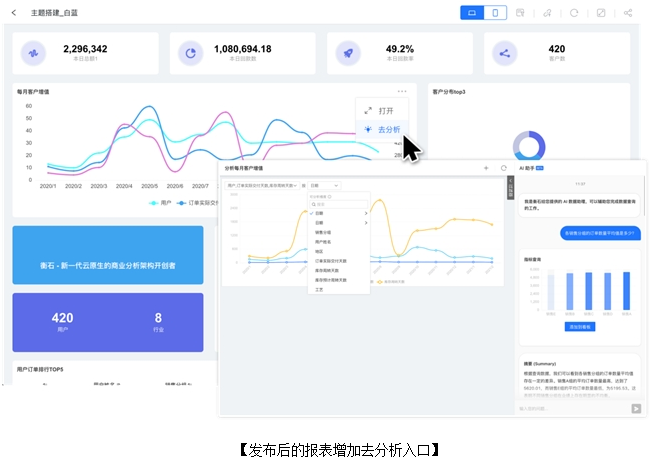Open the measures dropdown in analysis panel
The image size is (651, 467).
click(263, 185)
